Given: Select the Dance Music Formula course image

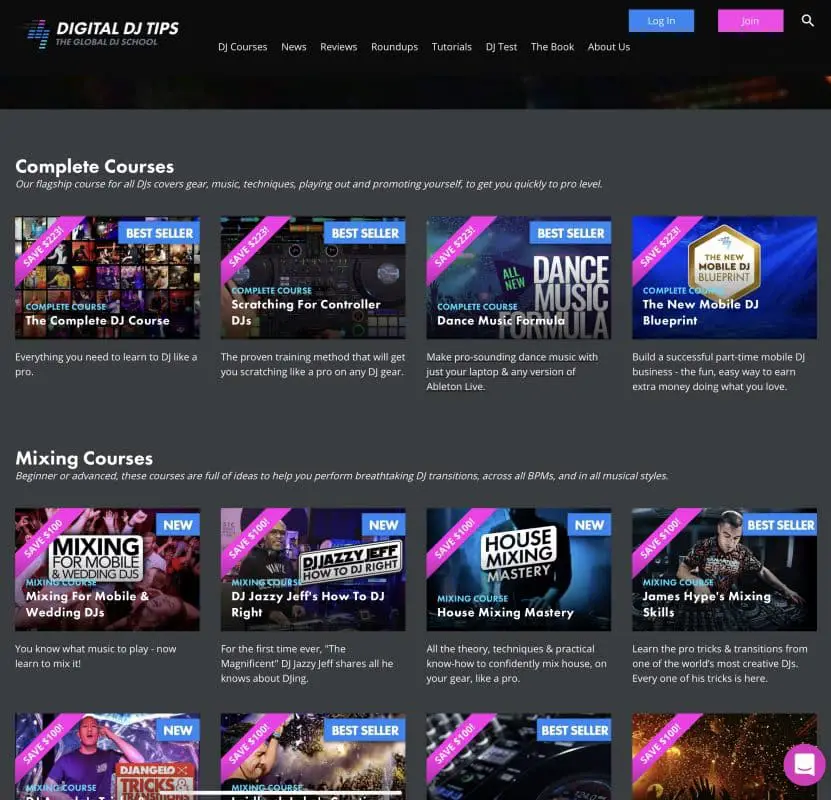Looking at the screenshot, I should [519, 278].
